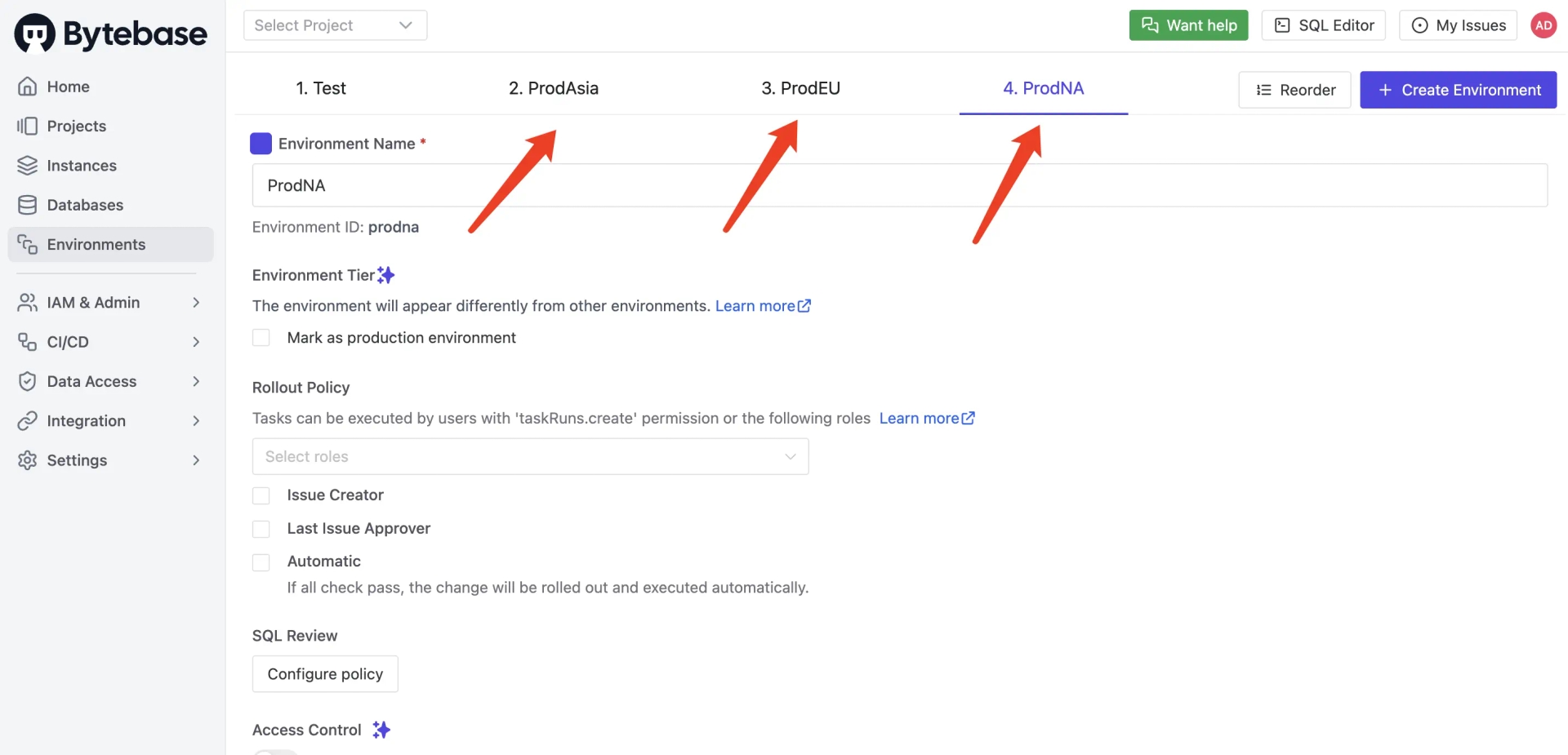Check Mark as production environment
The width and height of the screenshot is (1568, 755).
261,338
